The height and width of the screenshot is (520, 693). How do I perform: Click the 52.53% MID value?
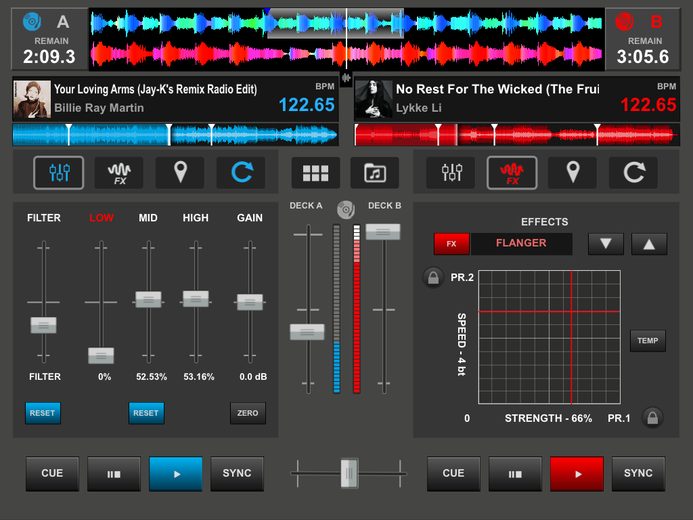[x=151, y=377]
